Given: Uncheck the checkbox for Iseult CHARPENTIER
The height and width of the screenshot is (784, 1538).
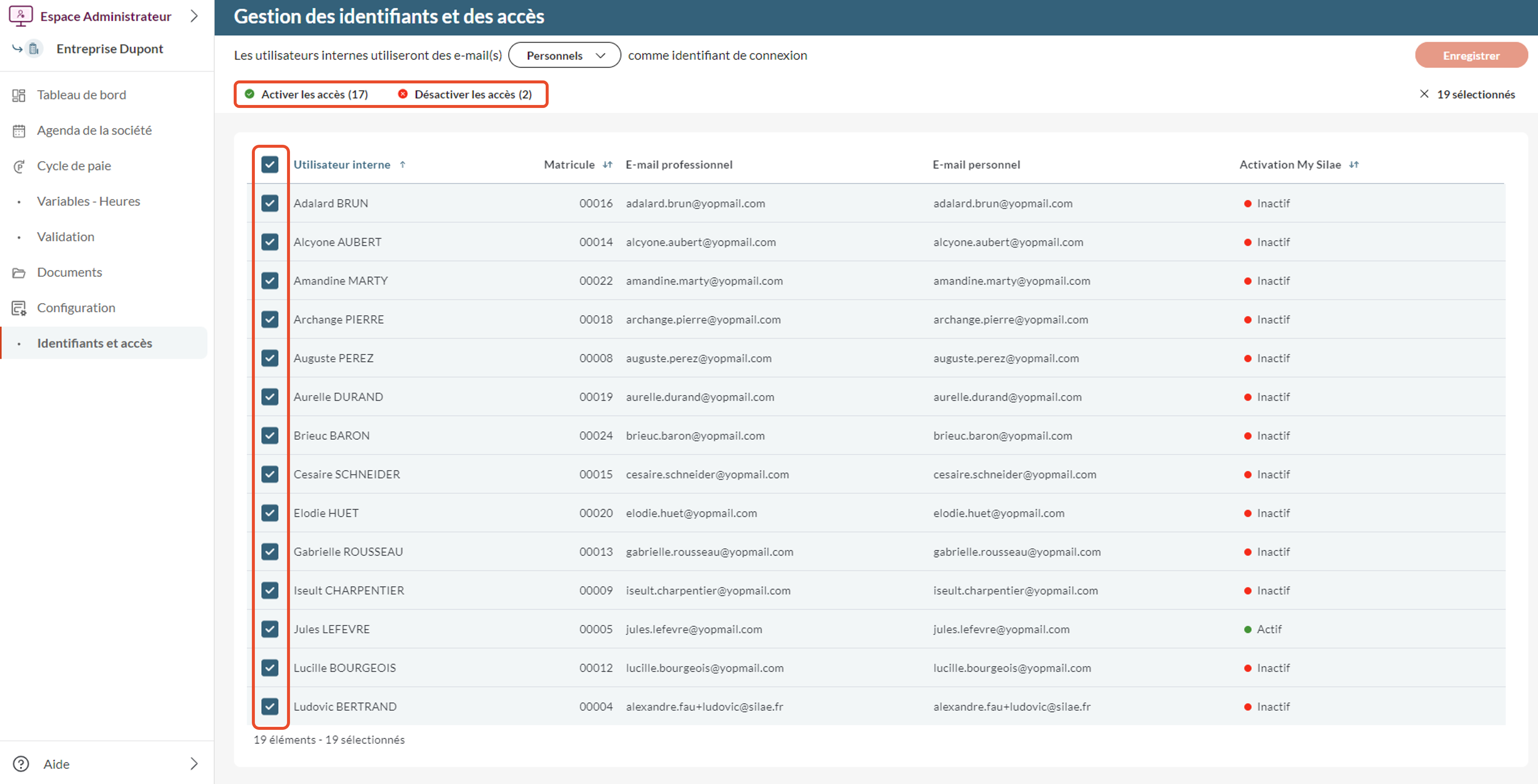Looking at the screenshot, I should (270, 591).
